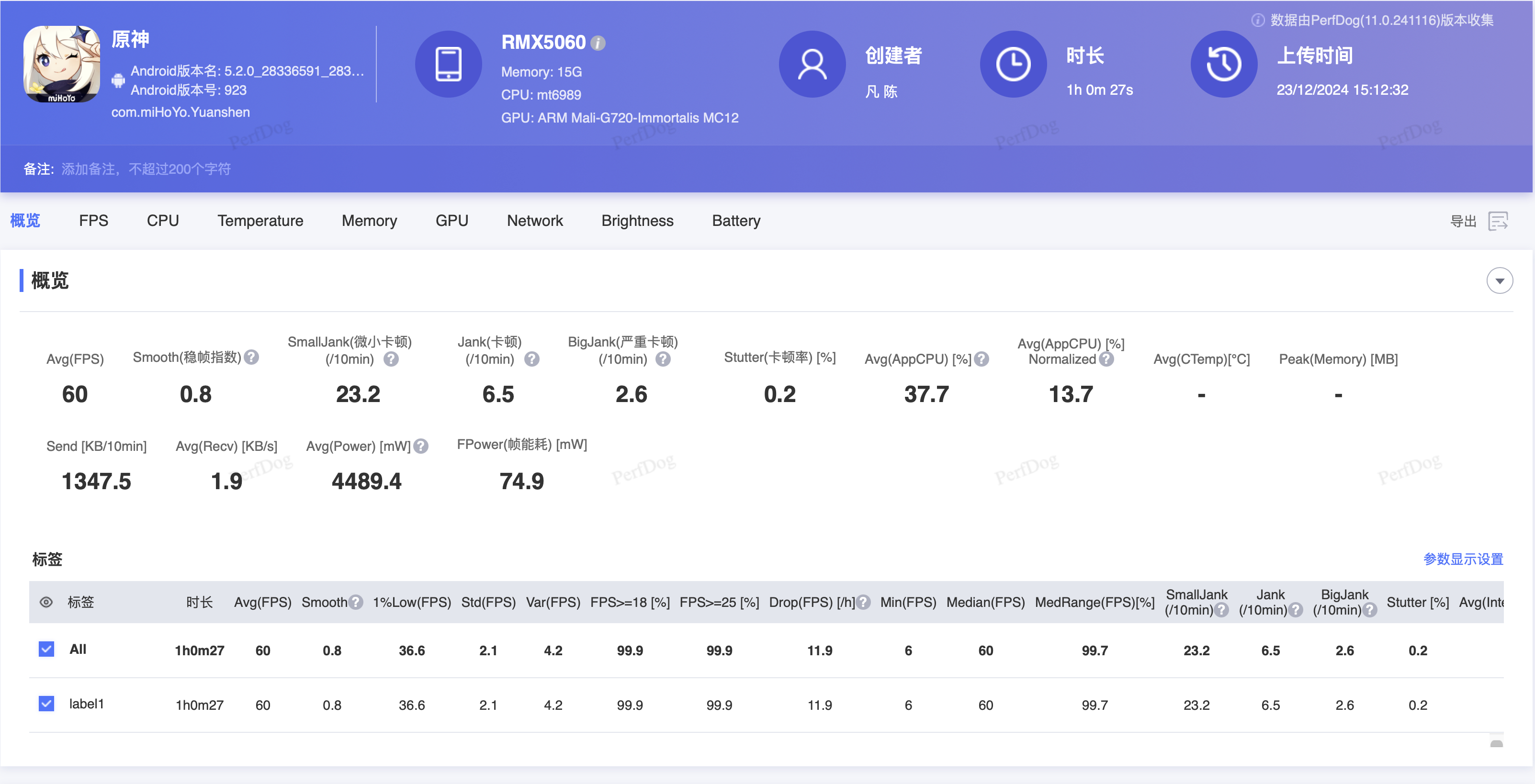Click the Avg(Power) value 4489.4
The width and height of the screenshot is (1535, 784).
[366, 482]
